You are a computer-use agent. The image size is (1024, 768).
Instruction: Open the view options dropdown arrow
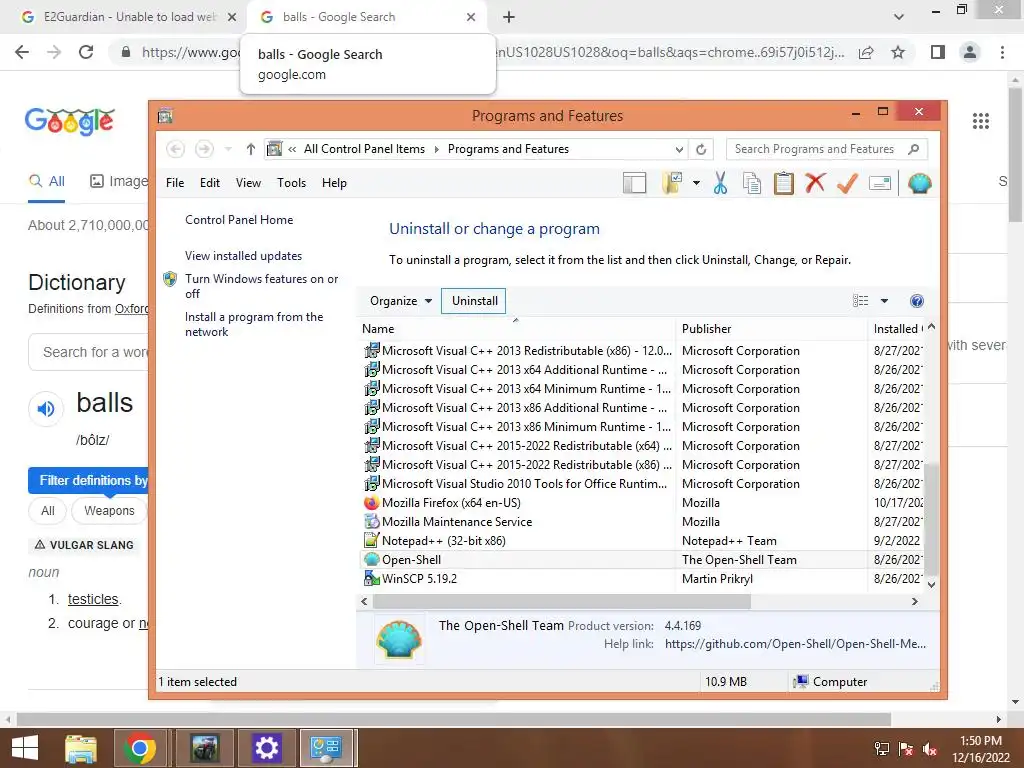click(884, 301)
